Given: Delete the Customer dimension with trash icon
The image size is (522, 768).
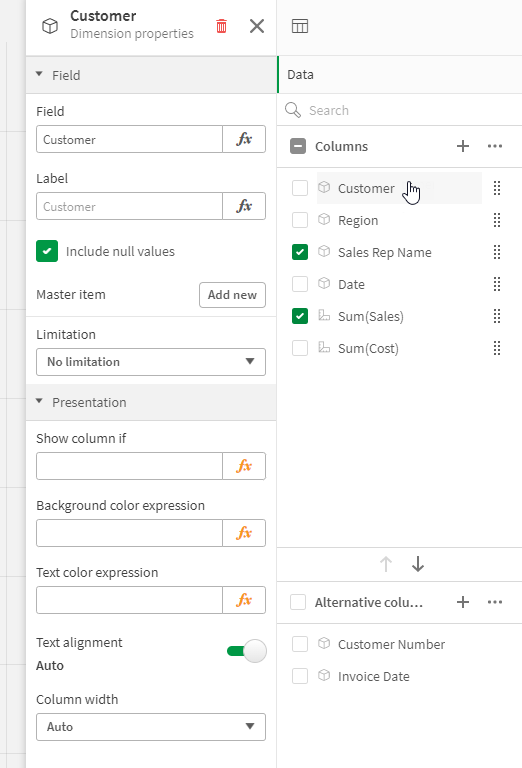Looking at the screenshot, I should 221,26.
